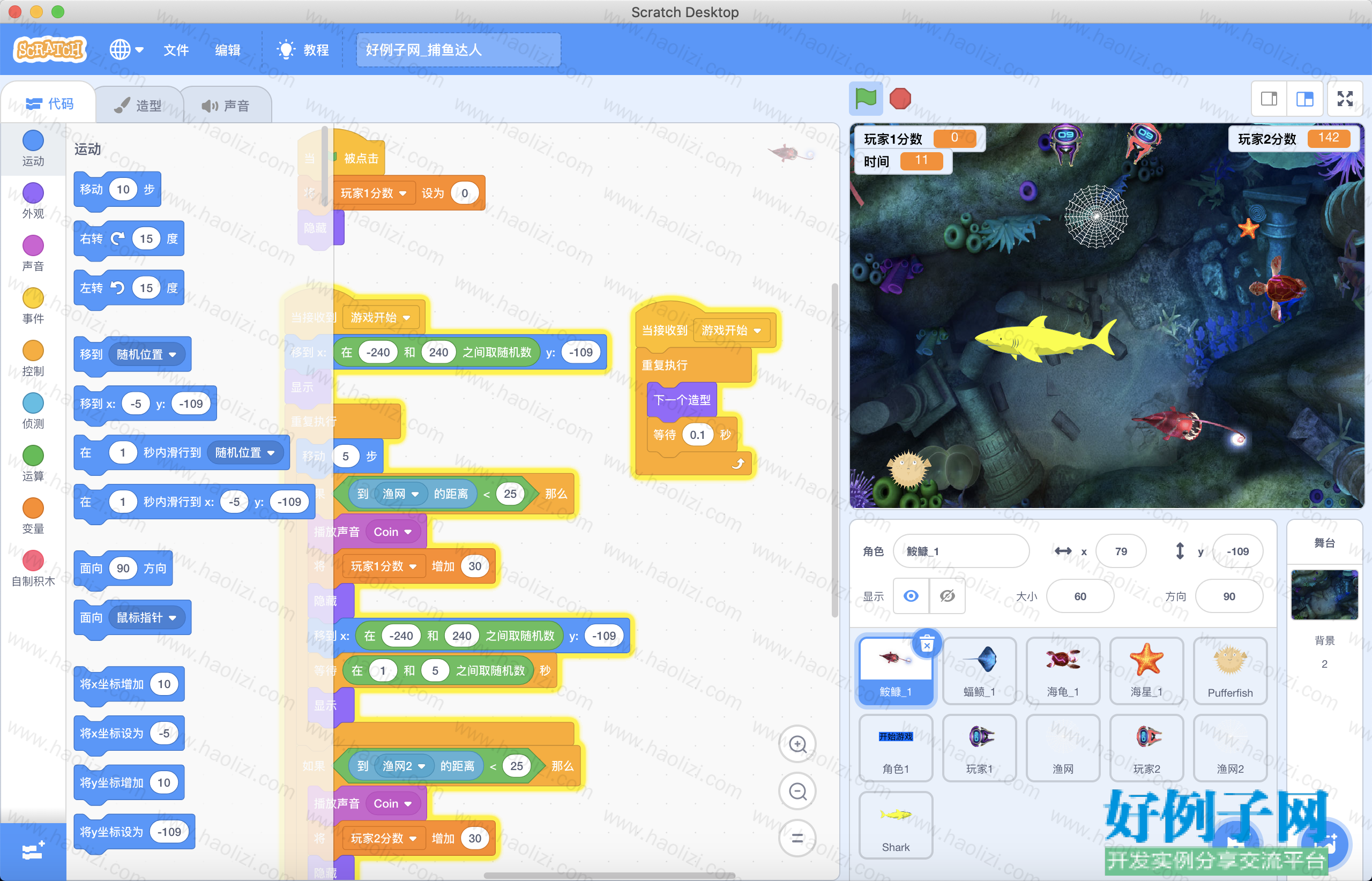Screen dimensions: 1372x881
Task: Select the 外观 looks category
Action: [x=33, y=201]
